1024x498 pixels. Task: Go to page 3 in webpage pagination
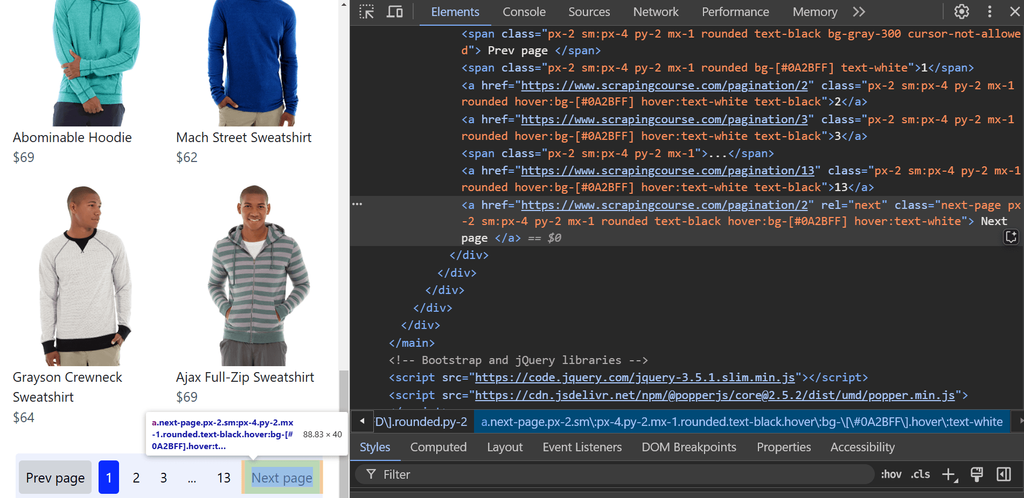coord(164,478)
